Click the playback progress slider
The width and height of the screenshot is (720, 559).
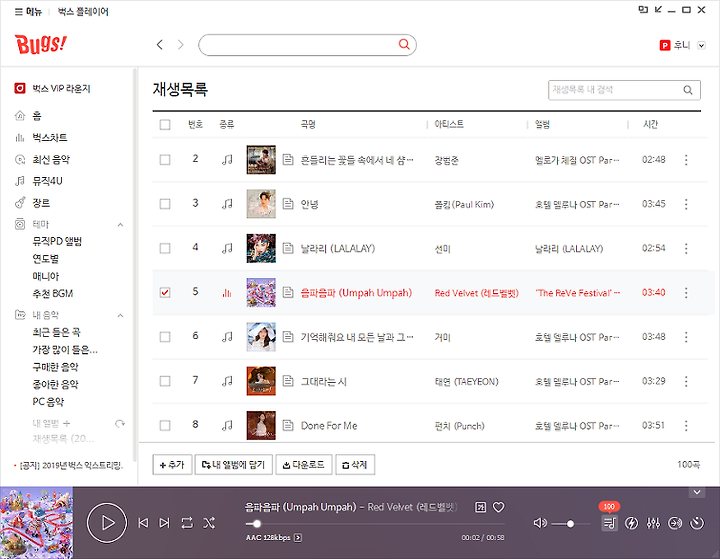click(375, 524)
